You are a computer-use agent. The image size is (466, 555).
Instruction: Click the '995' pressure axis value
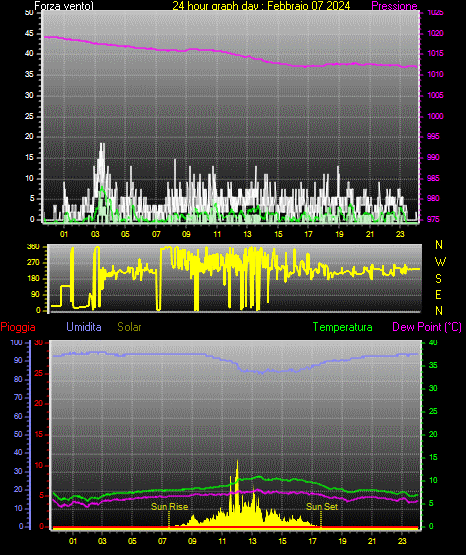(x=433, y=136)
